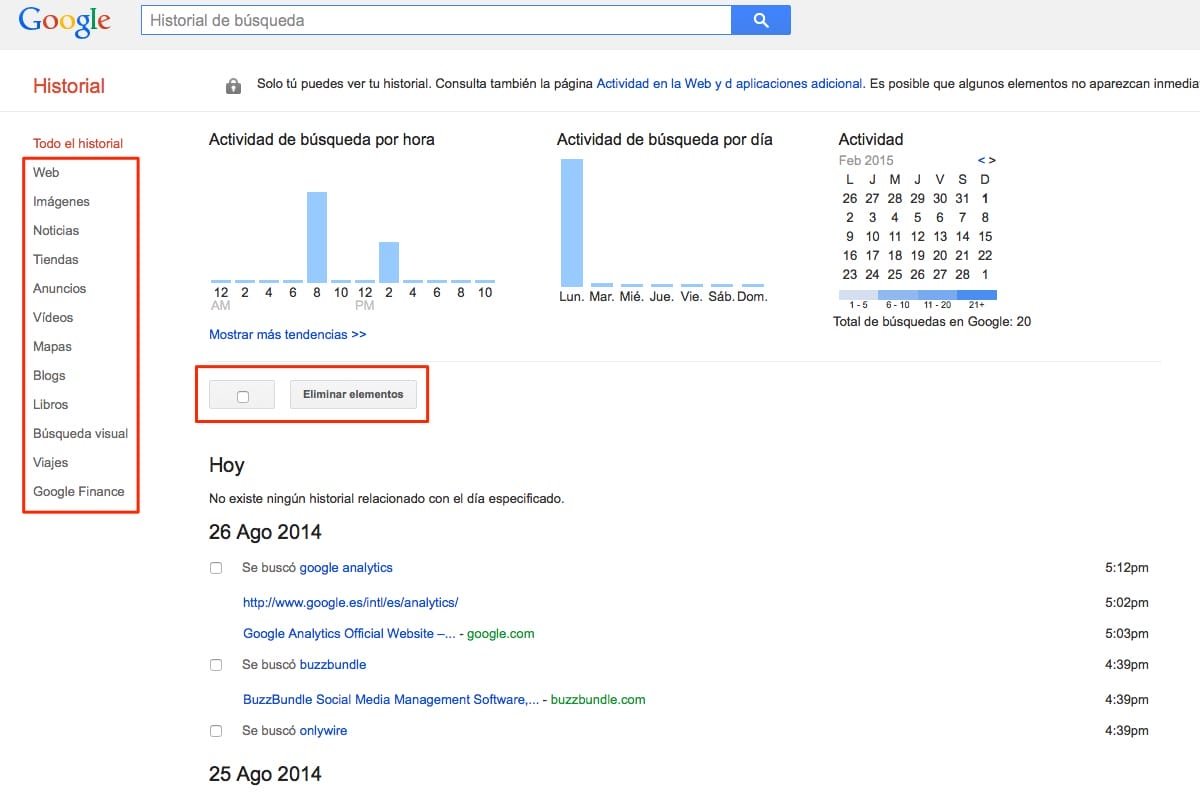Go to next month in calendar
Screen dimensions: 1200x800
tap(992, 160)
